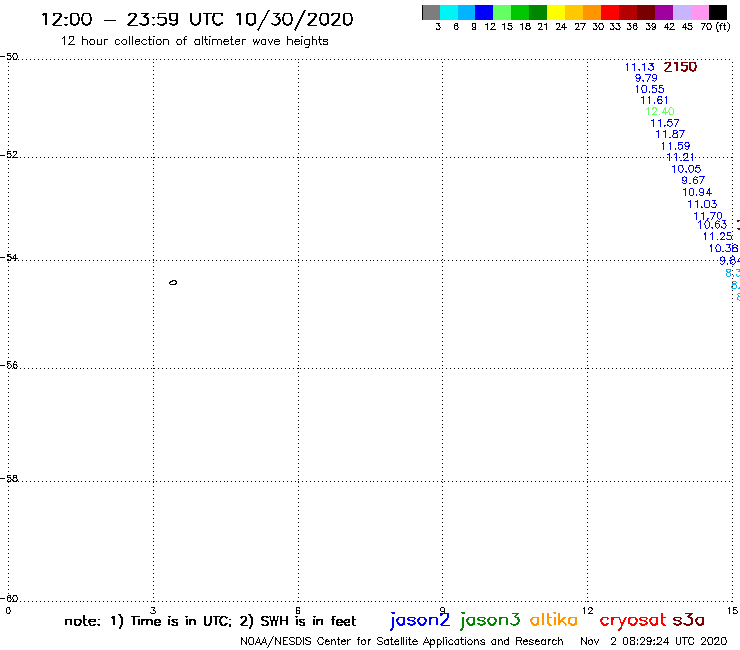Image resolution: width=740 pixels, height=650 pixels.
Task: Click the light green legend swatch
Action: pos(502,12)
